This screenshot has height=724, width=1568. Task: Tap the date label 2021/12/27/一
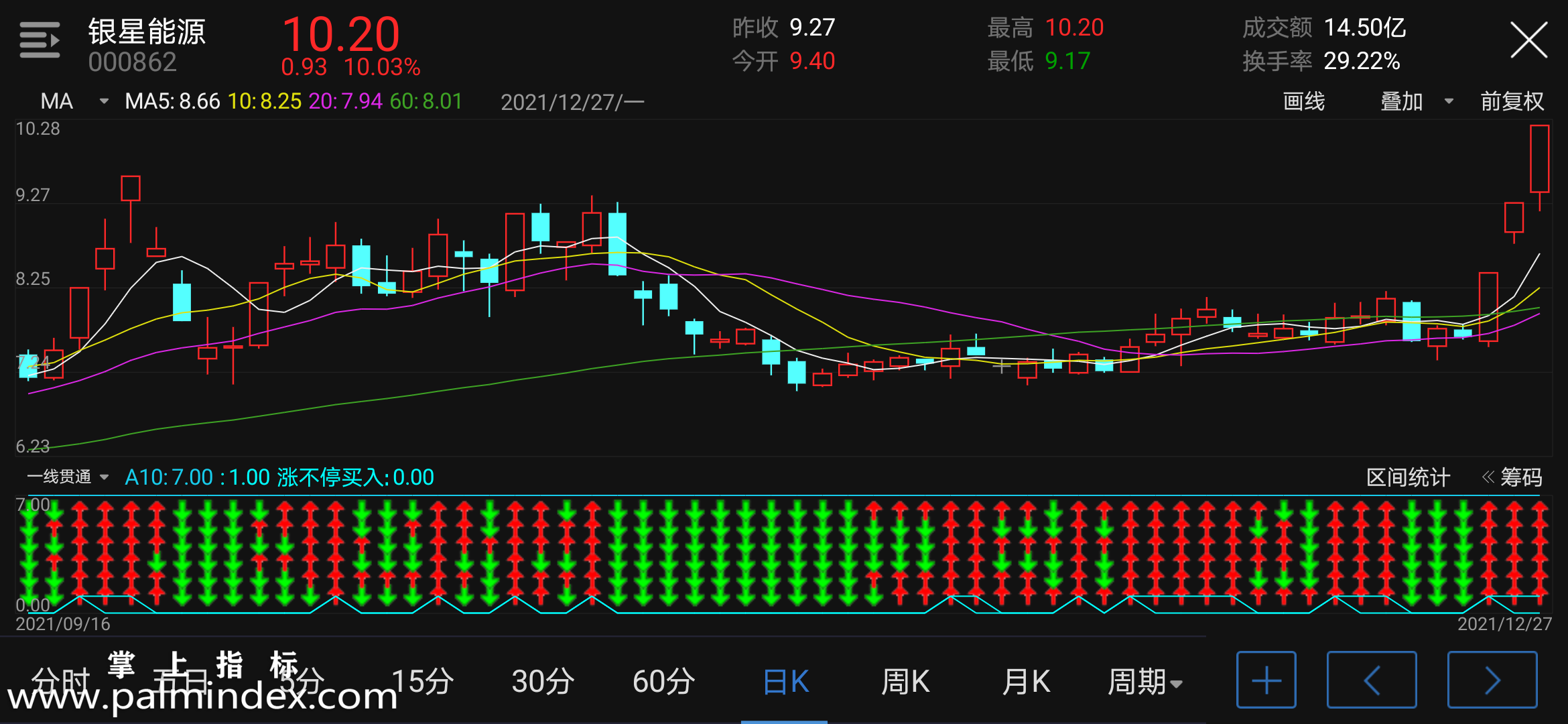[572, 102]
